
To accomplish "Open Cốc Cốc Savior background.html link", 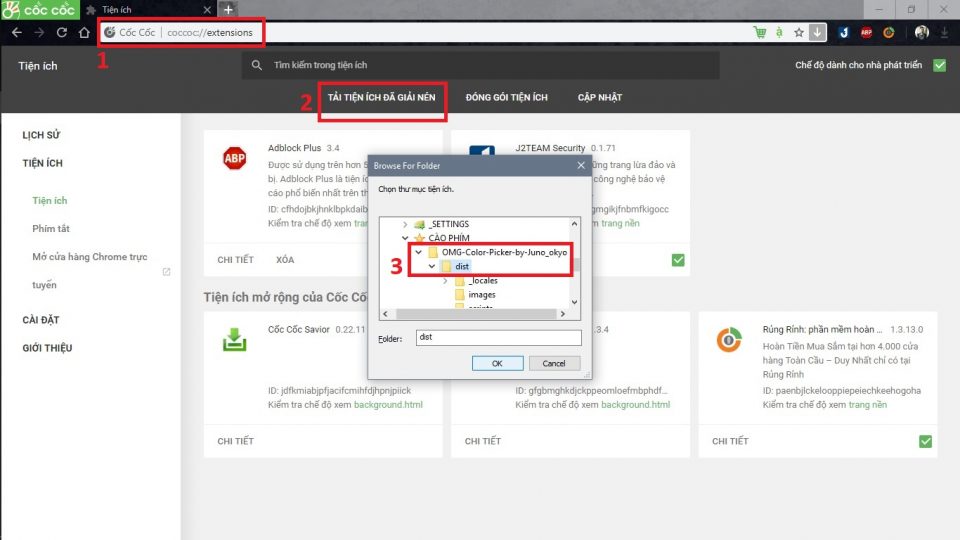I will pos(388,405).
